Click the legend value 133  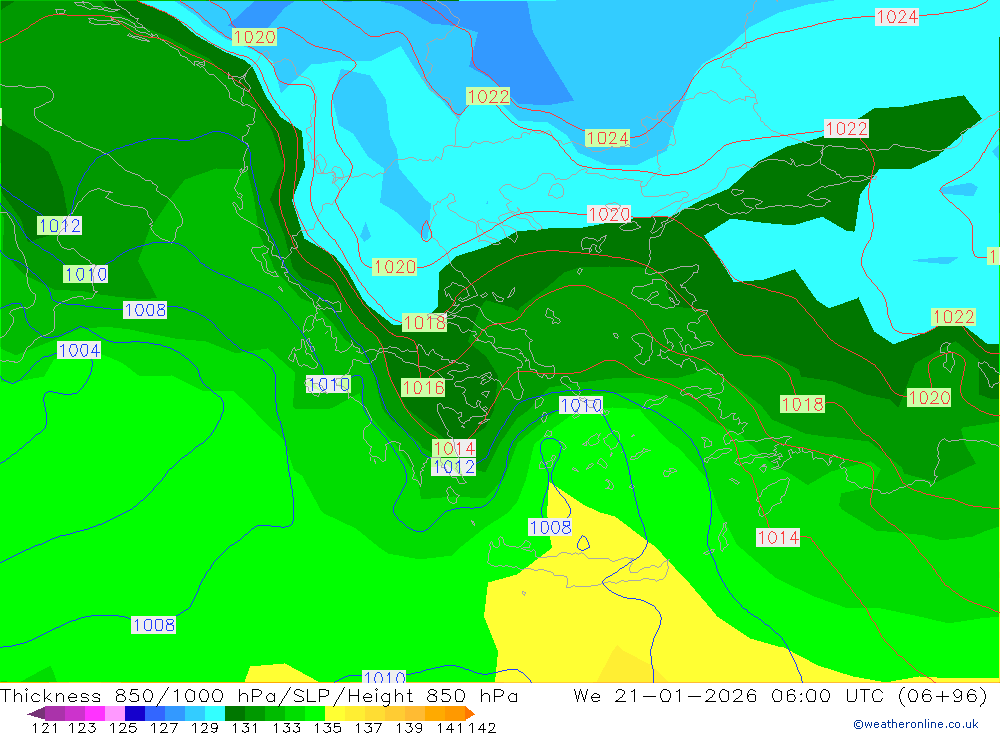(x=286, y=727)
